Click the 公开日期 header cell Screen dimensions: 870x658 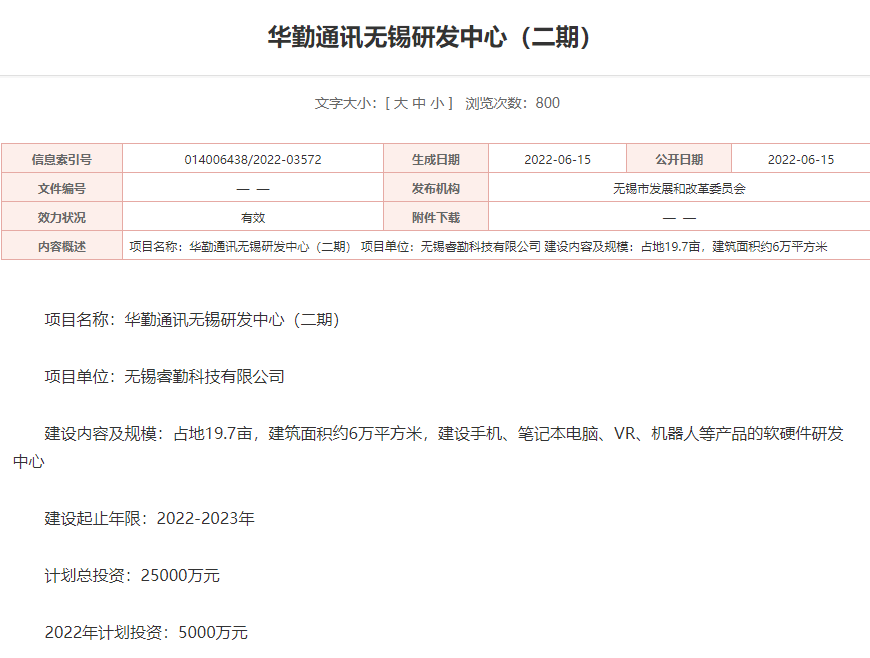point(679,159)
